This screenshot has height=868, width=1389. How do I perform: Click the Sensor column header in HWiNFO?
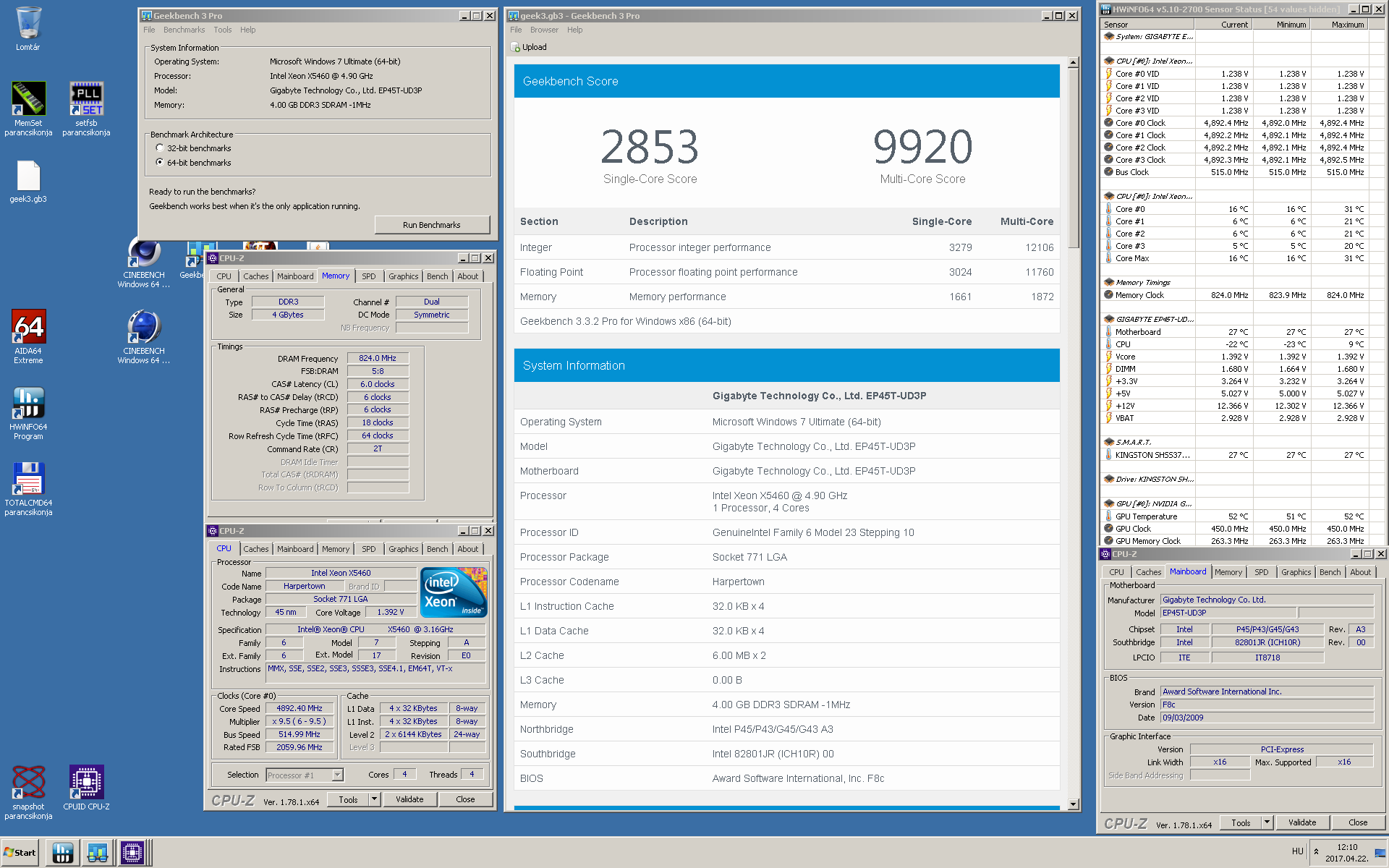[1148, 24]
